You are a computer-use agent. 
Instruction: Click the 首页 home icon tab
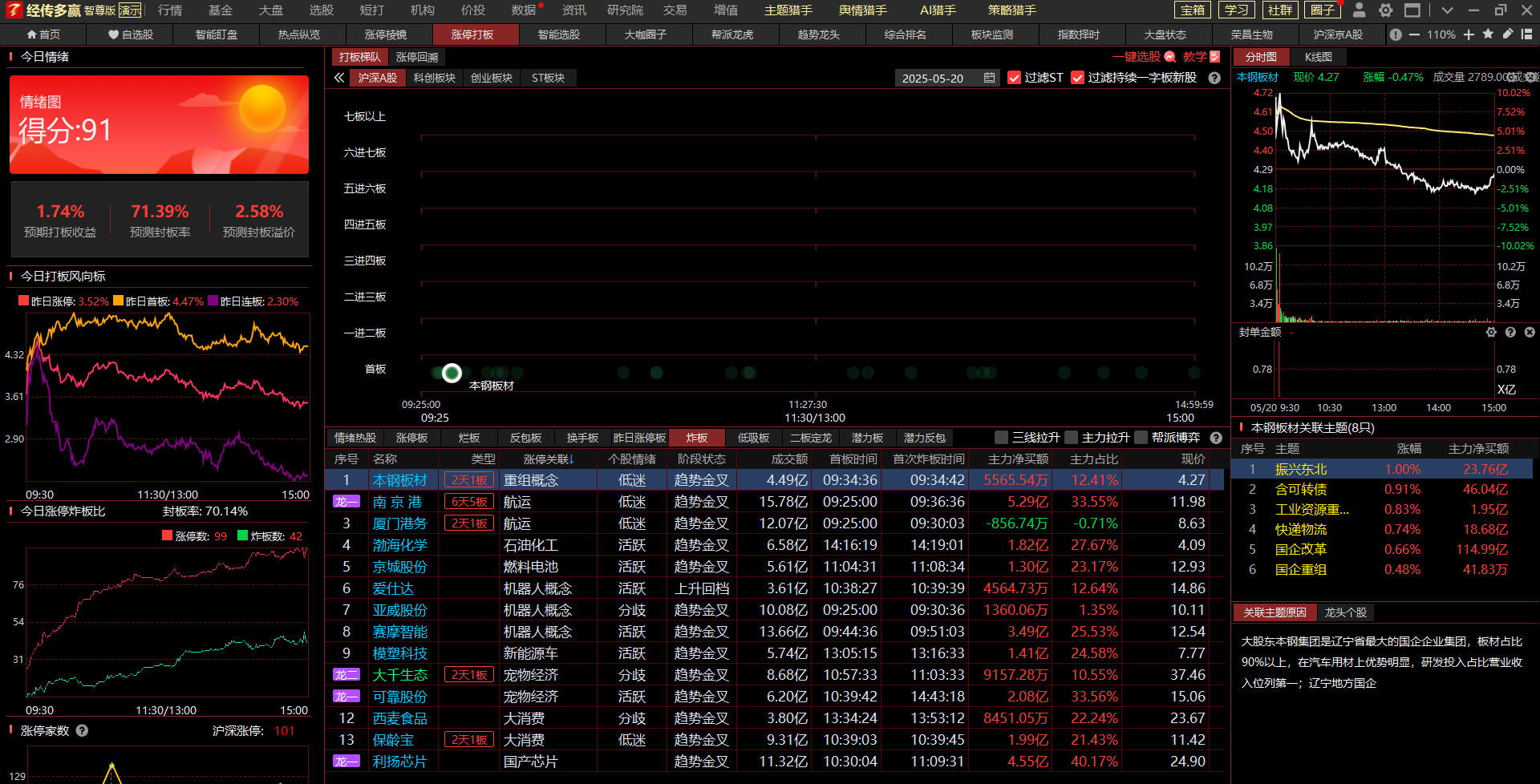pyautogui.click(x=43, y=34)
